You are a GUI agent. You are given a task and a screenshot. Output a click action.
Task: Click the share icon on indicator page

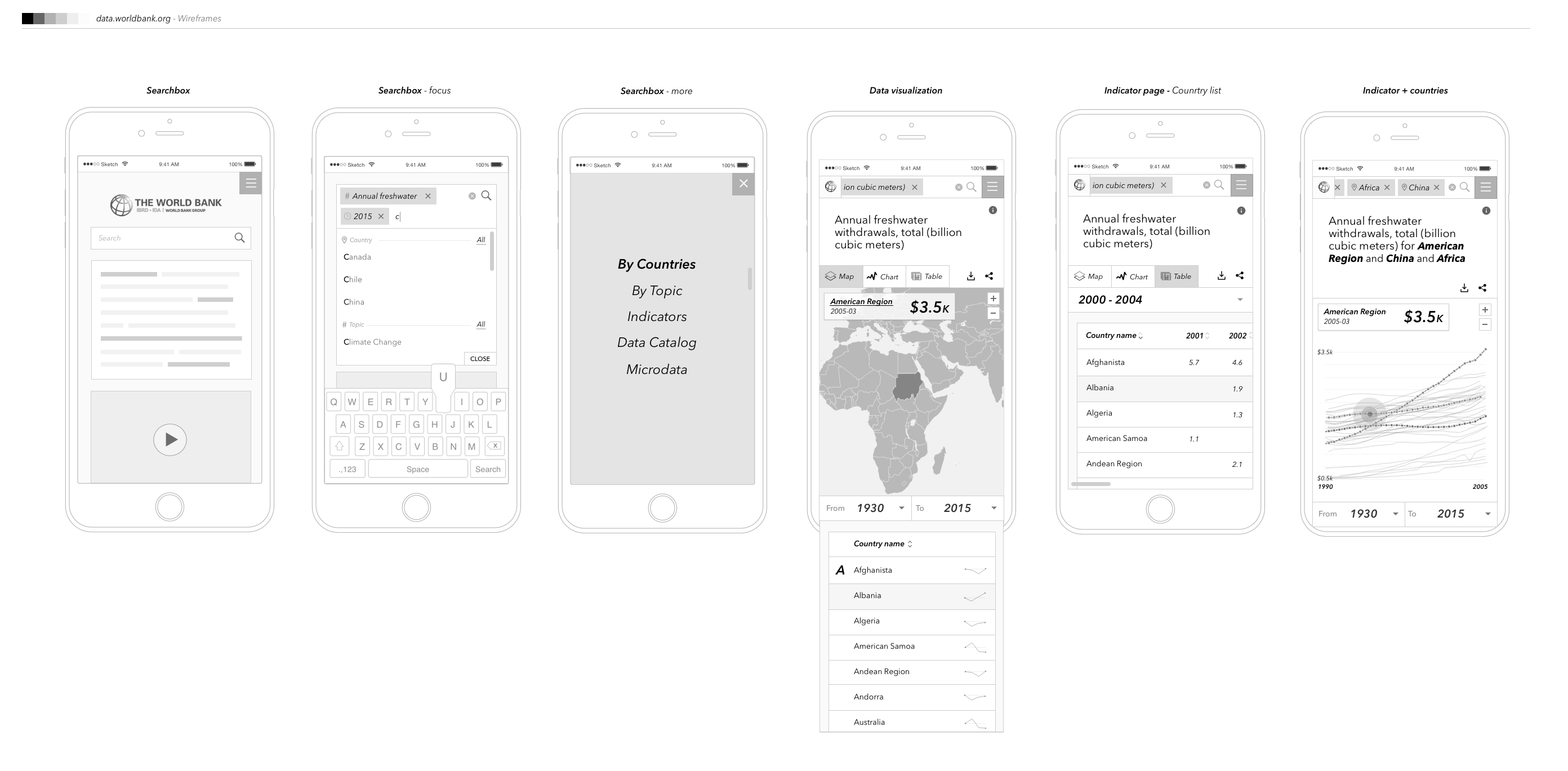click(x=1240, y=276)
